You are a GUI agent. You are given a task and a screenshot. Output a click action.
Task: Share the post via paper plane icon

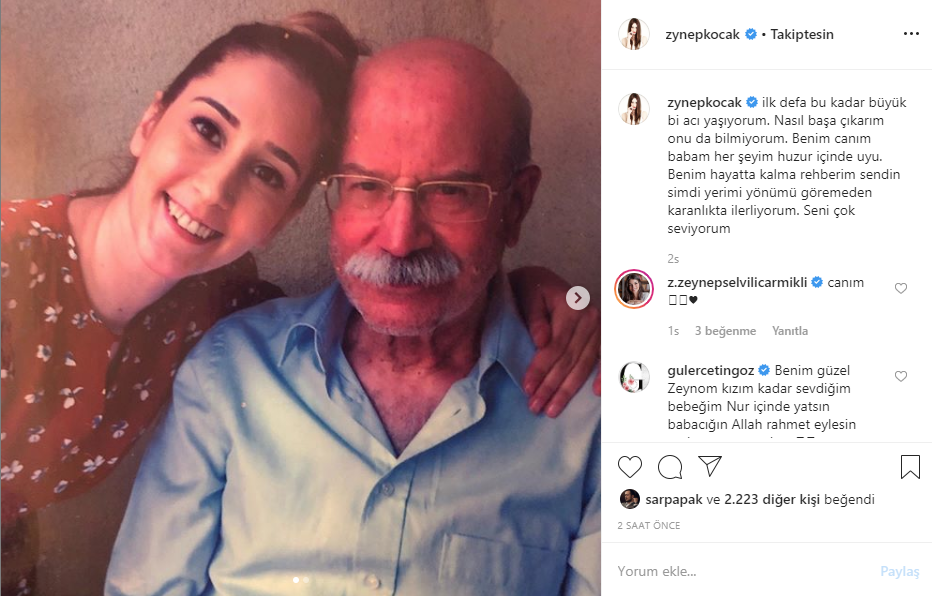(710, 467)
